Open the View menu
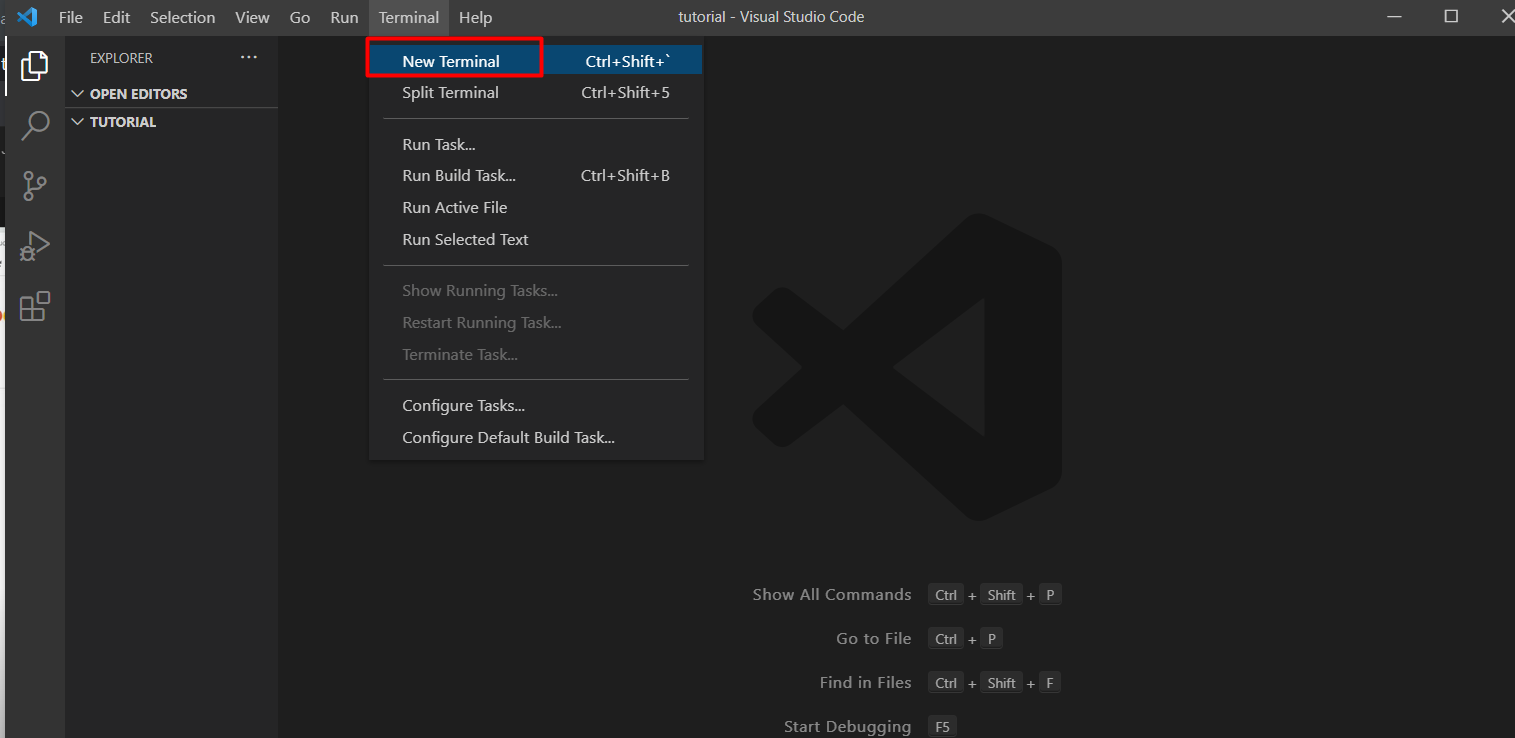Screen dimensions: 1515x738 [x=252, y=17]
